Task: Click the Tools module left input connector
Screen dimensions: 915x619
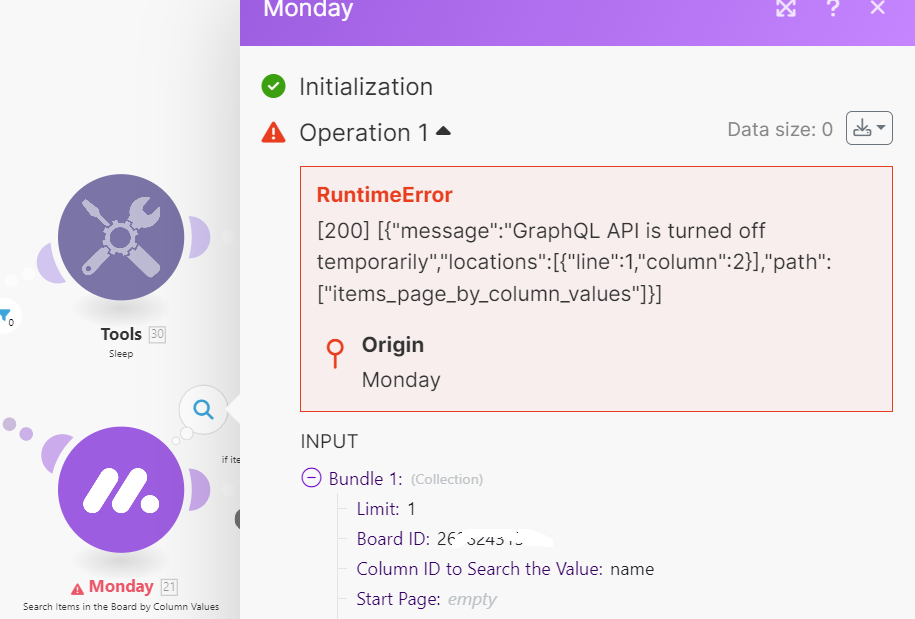Action: pyautogui.click(x=49, y=264)
